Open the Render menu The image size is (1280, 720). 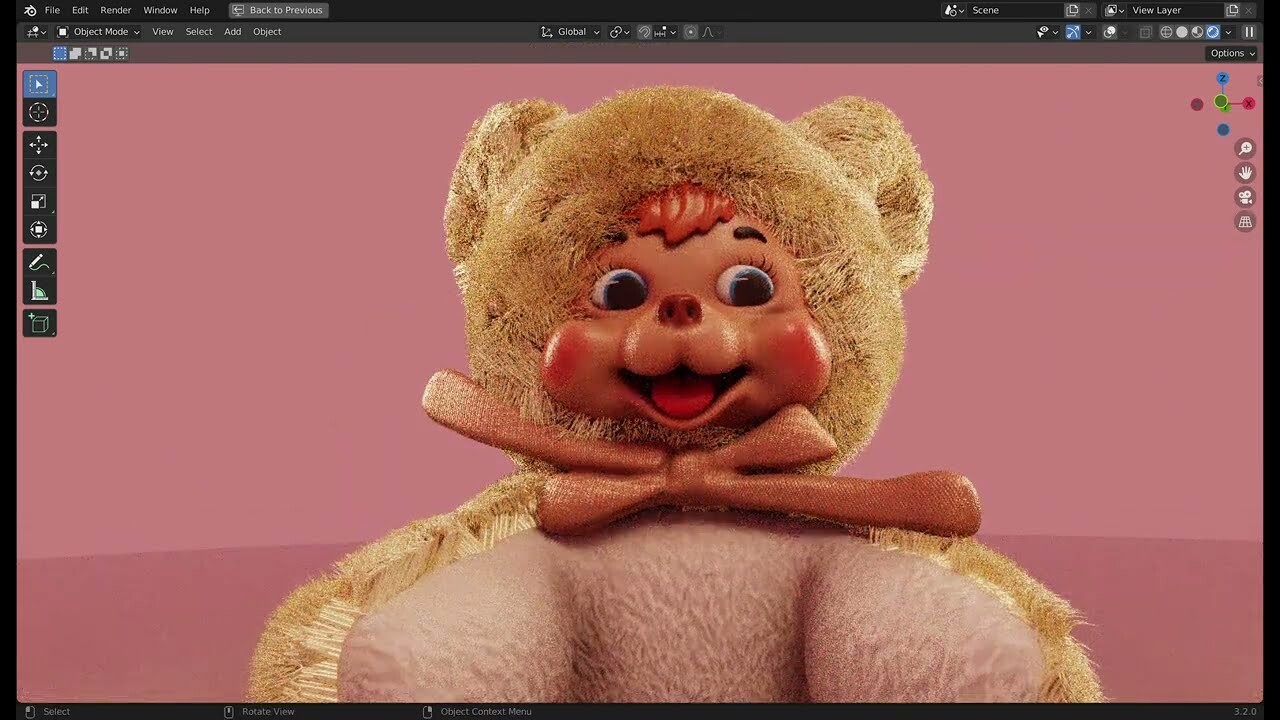(x=115, y=10)
